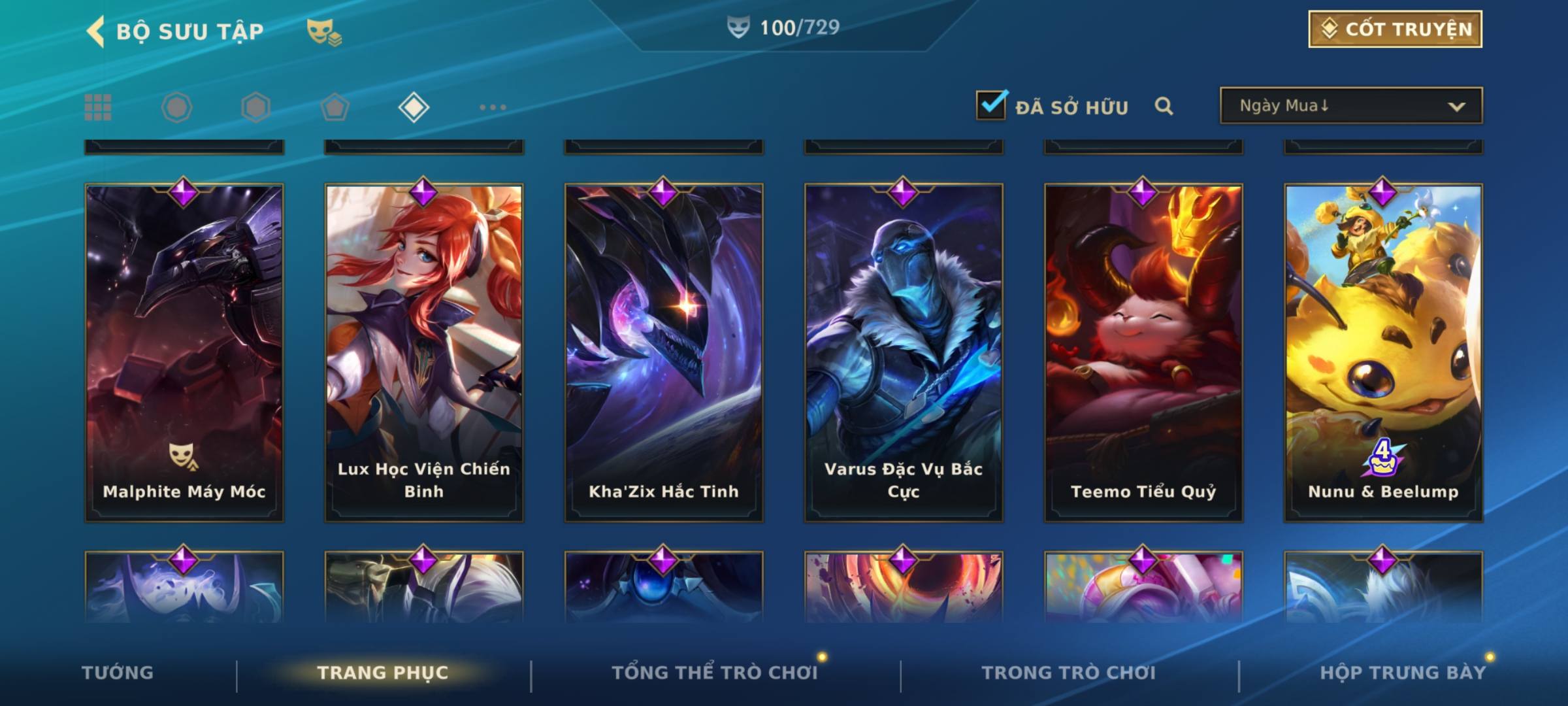The height and width of the screenshot is (706, 1568).
Task: Go back using the Bộ Sưu Tập arrow
Action: pyautogui.click(x=96, y=31)
